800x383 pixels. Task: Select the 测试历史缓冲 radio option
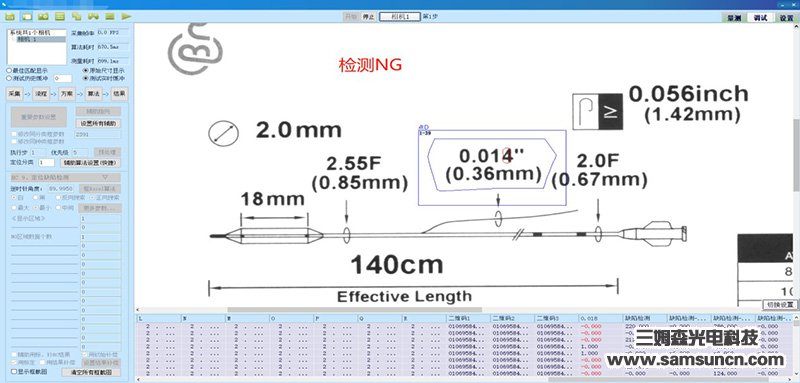pyautogui.click(x=27, y=79)
